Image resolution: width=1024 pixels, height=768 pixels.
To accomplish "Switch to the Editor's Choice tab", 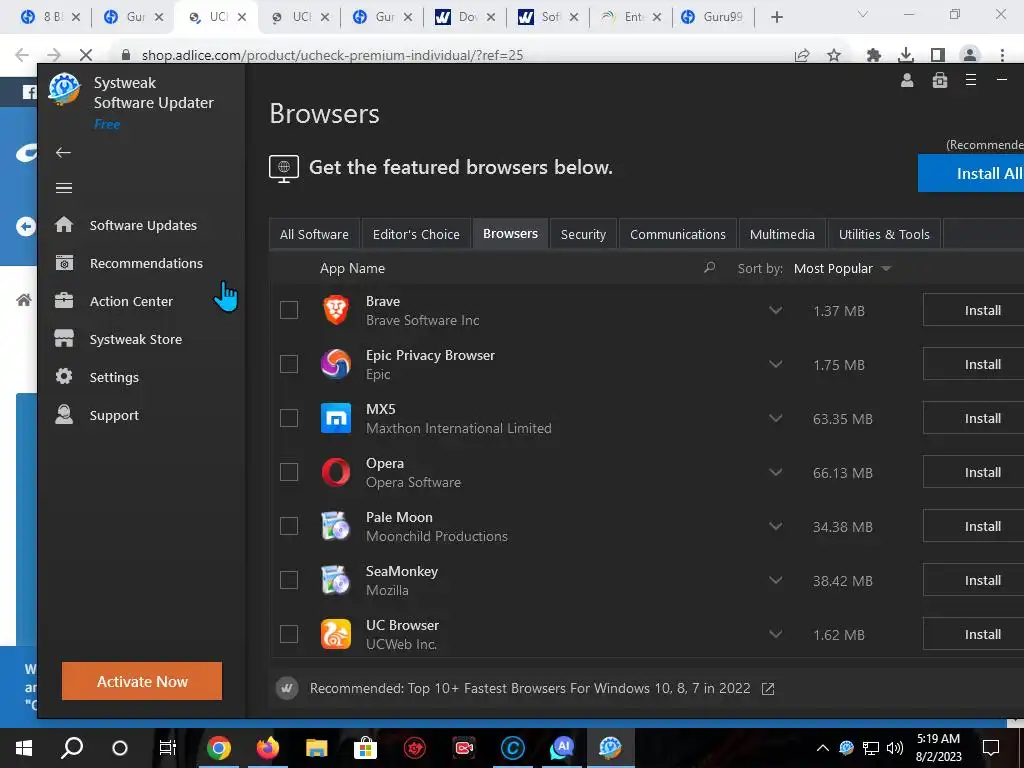I will [x=416, y=234].
